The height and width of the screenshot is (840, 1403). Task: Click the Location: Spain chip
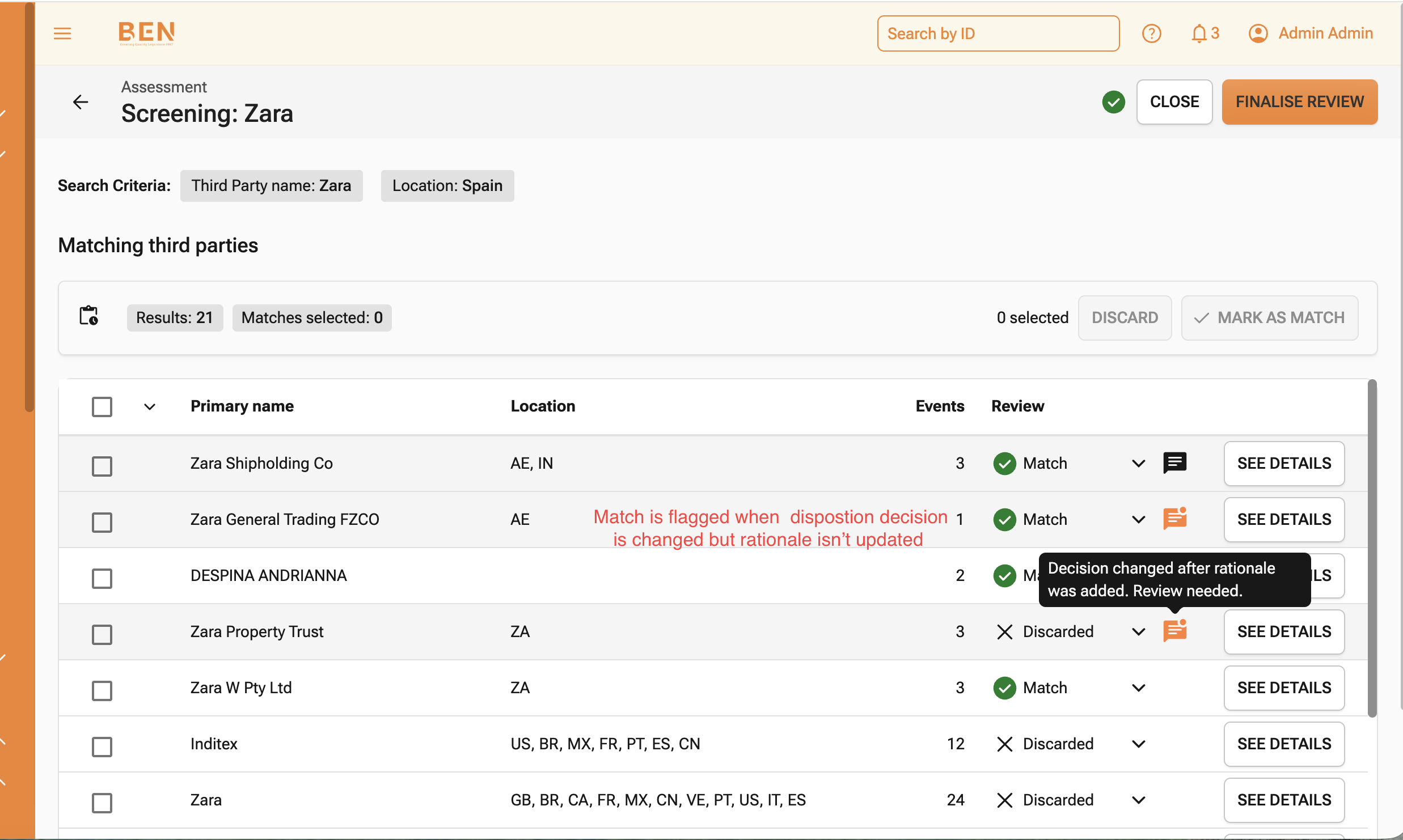447,186
